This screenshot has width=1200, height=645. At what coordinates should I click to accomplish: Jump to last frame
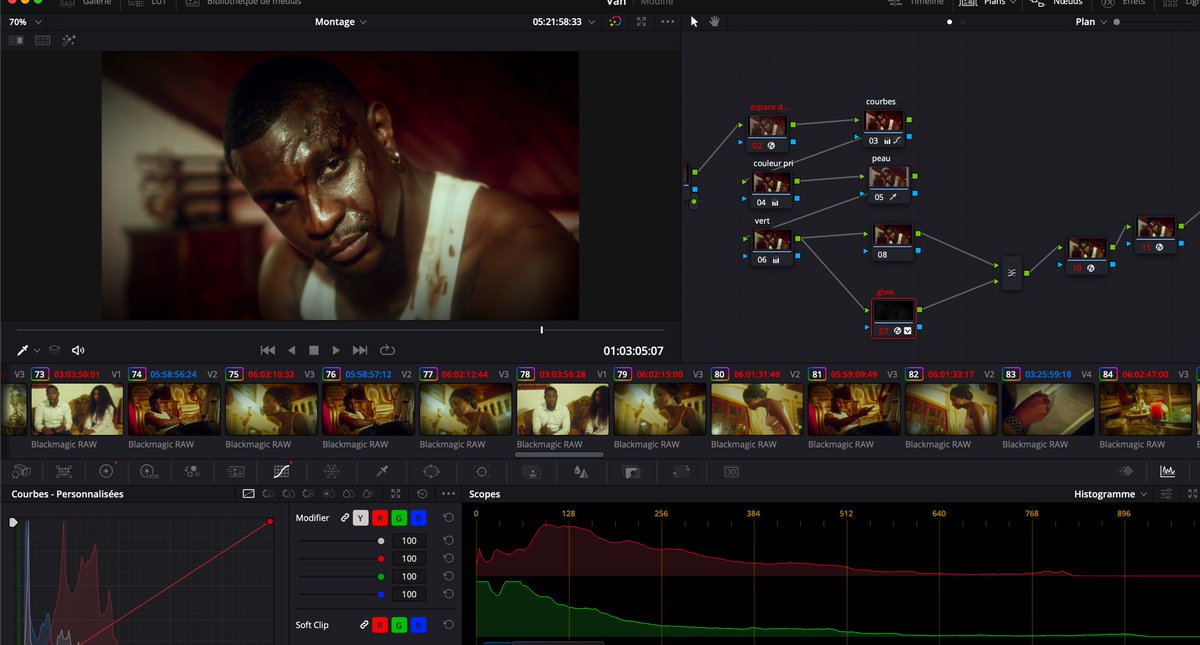360,350
